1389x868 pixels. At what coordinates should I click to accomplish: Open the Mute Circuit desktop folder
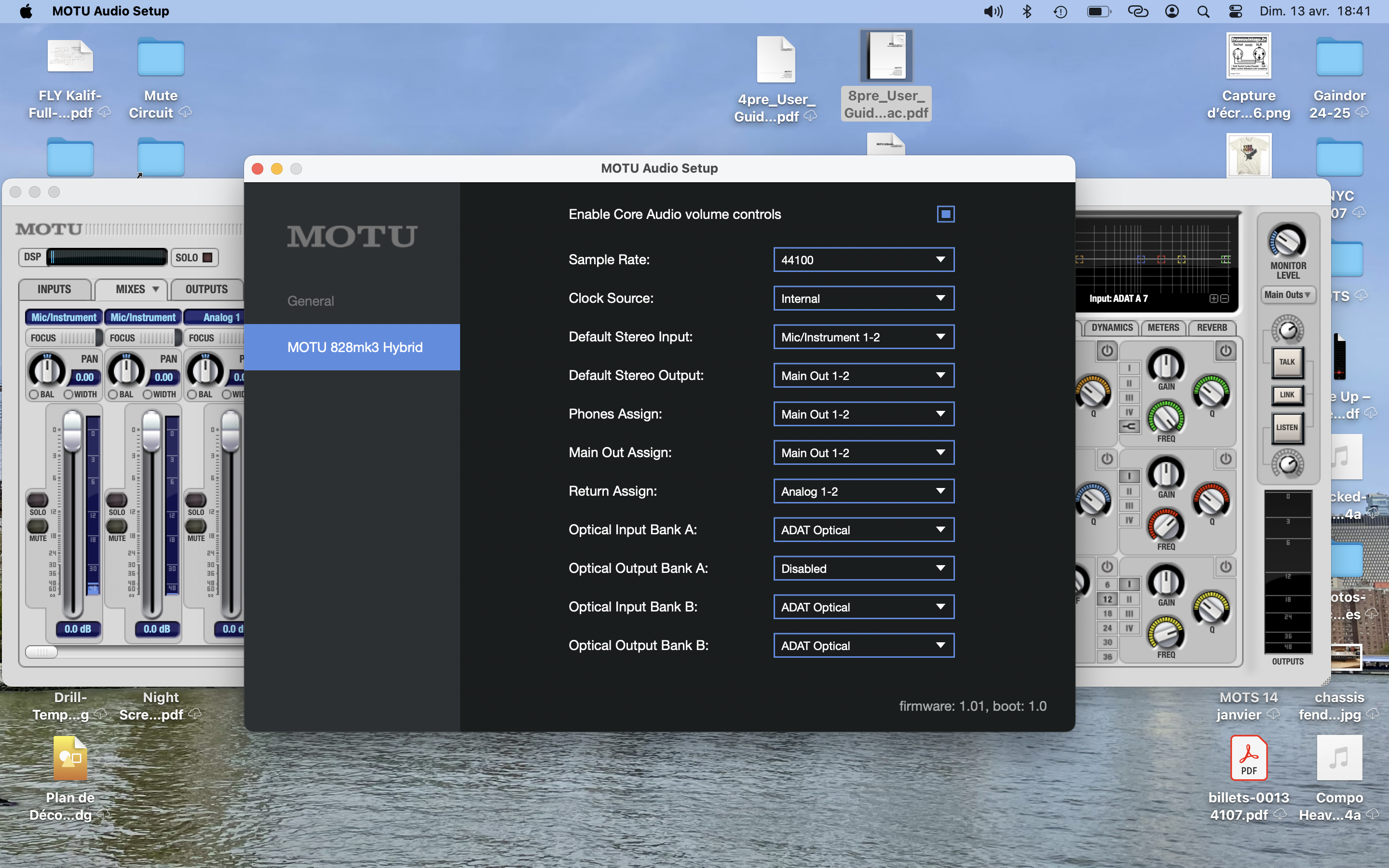pos(161,78)
